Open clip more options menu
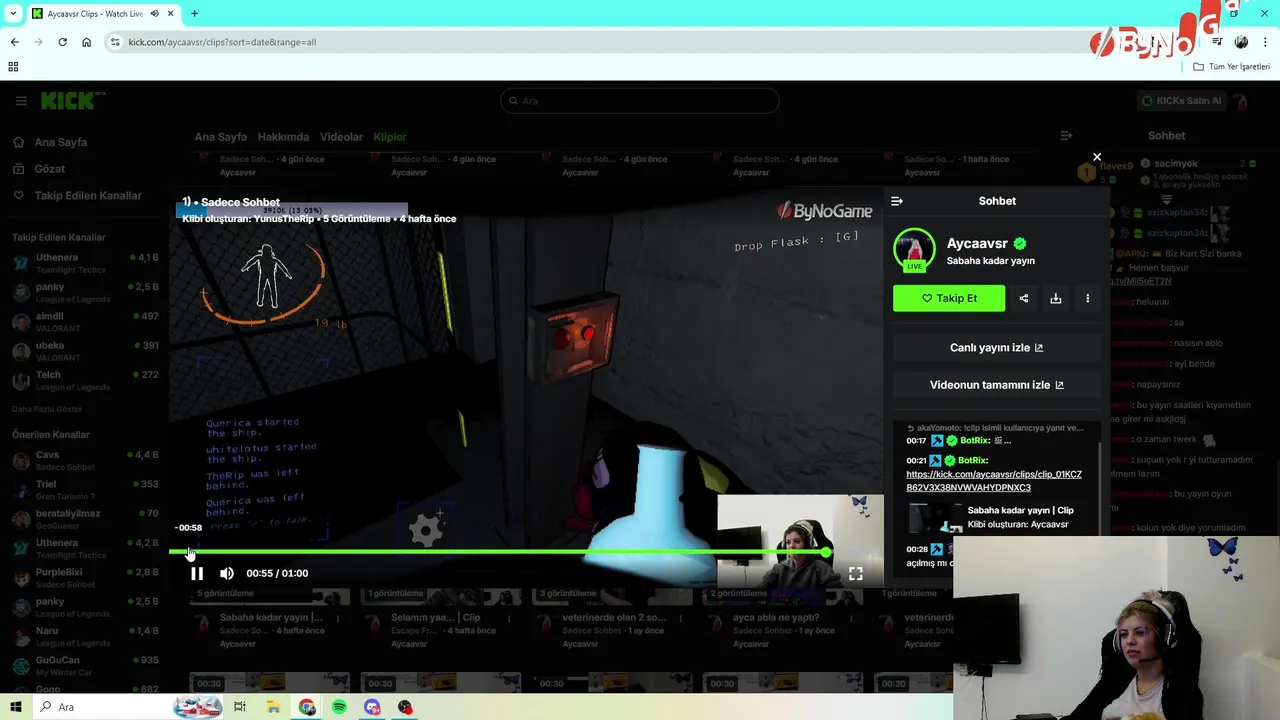The height and width of the screenshot is (720, 1280). (1088, 298)
